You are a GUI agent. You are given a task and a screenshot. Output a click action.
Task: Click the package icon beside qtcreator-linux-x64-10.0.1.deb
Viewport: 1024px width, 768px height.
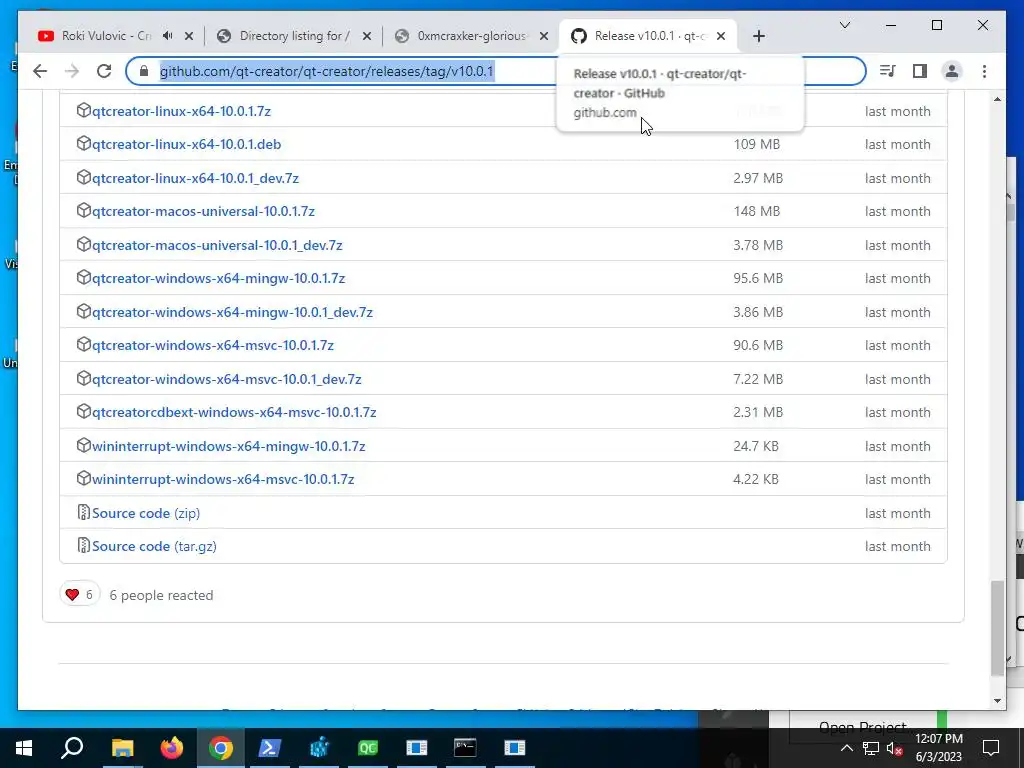coord(84,144)
